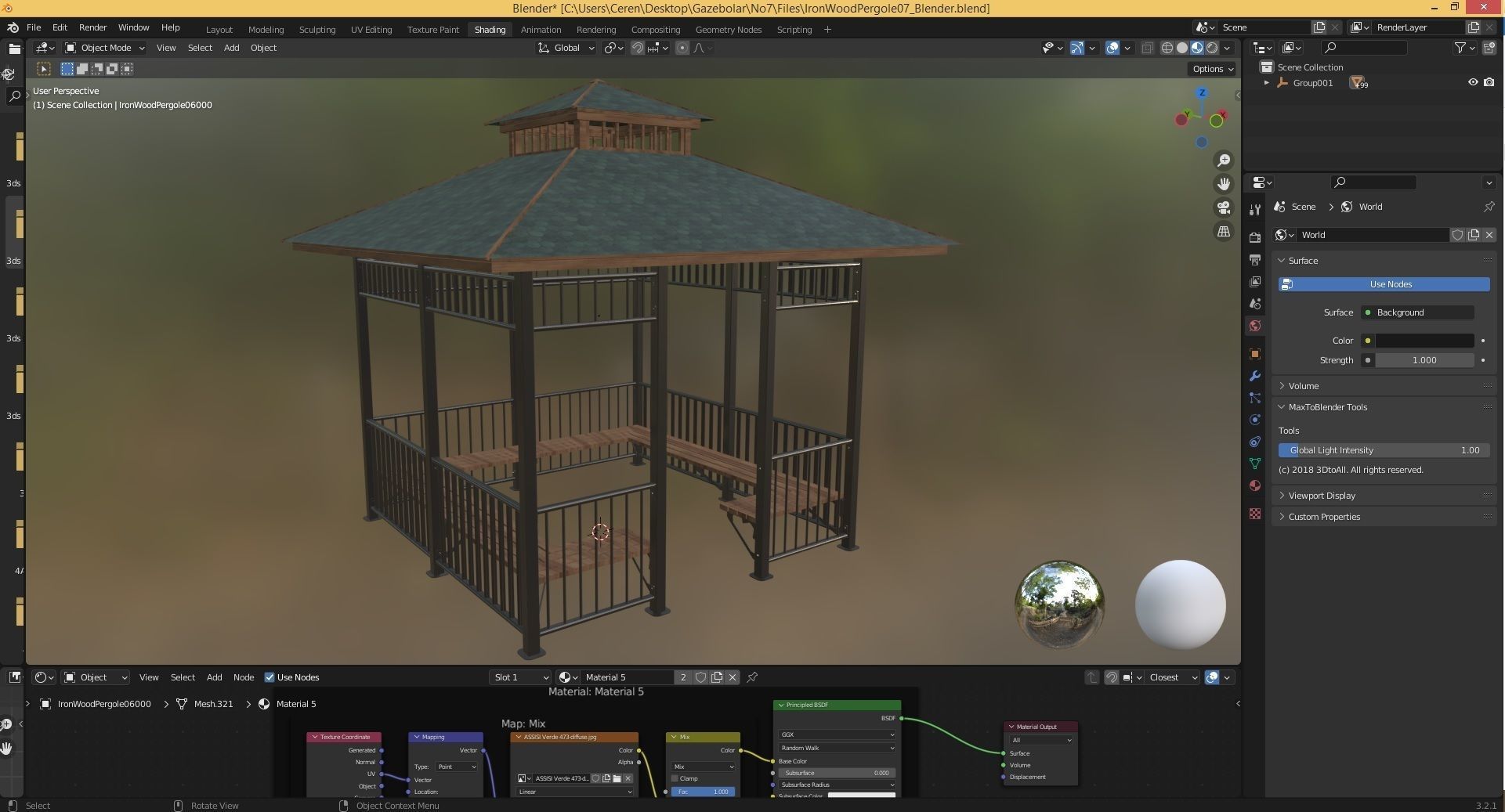
Task: Add a new workspace with plus button
Action: tap(827, 30)
